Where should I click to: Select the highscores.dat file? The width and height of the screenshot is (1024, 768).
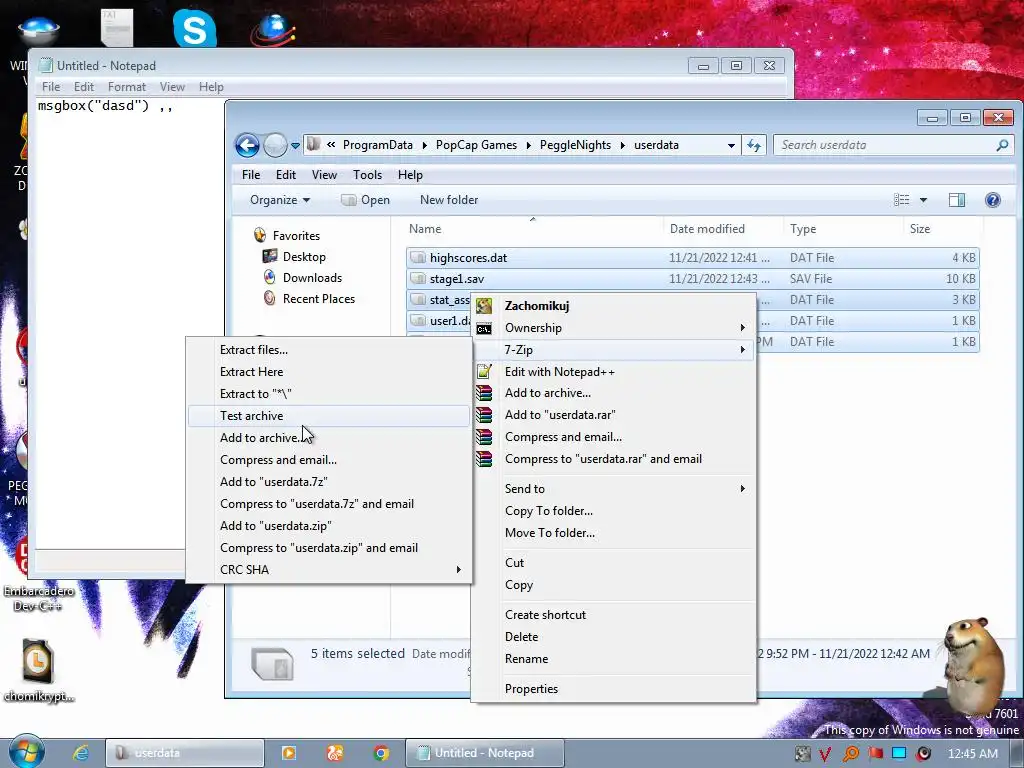coord(692,257)
